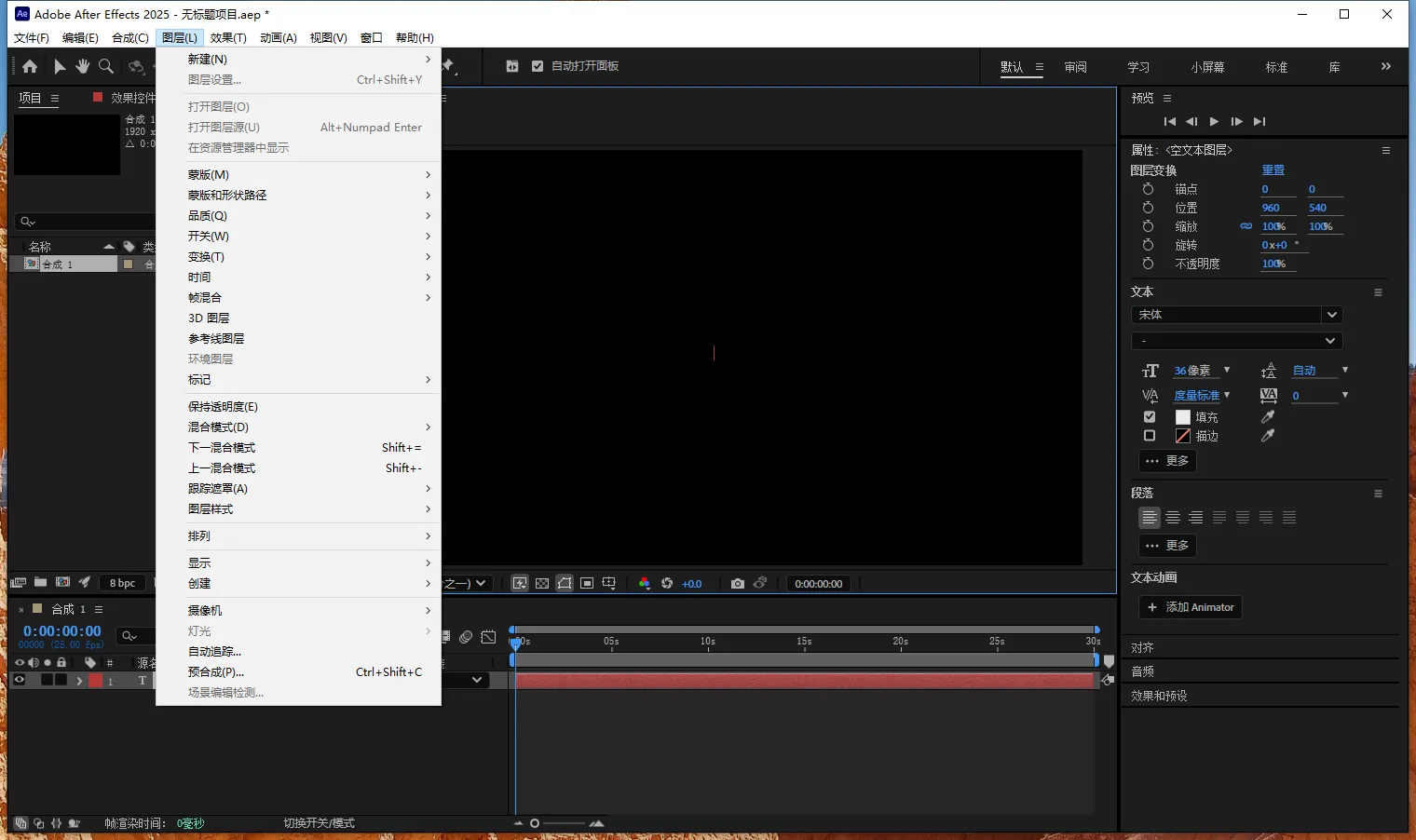
Task: Select the Selection arrow tool
Action: pyautogui.click(x=60, y=66)
